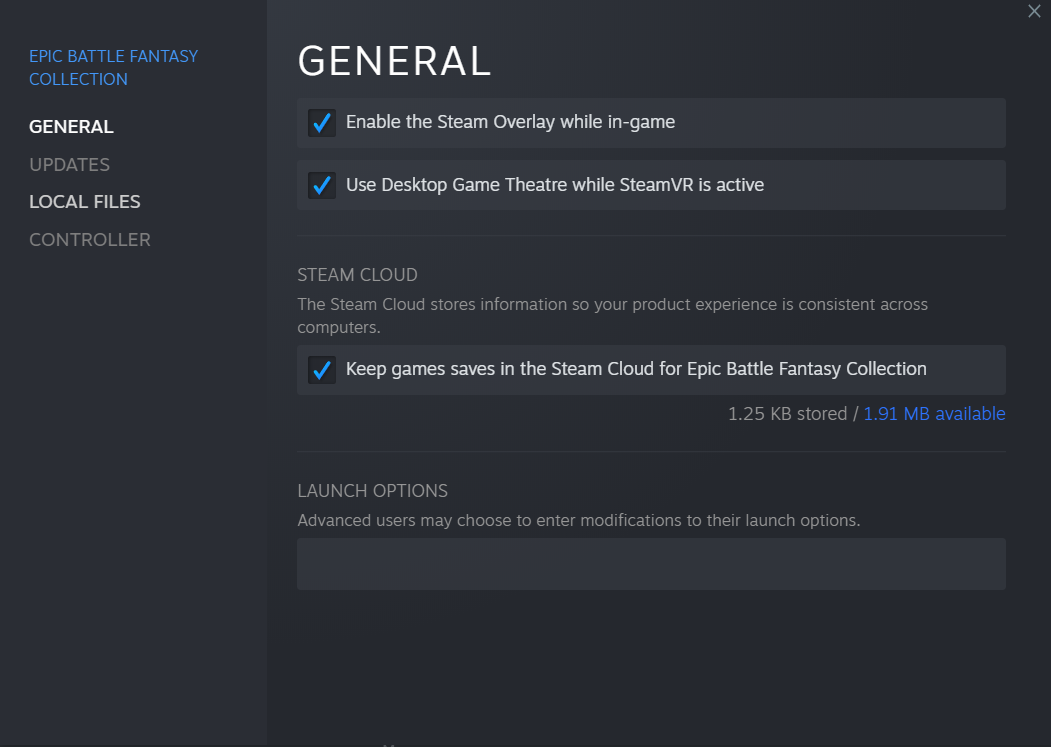
Task: Open the Local Files tab
Action: tap(84, 202)
